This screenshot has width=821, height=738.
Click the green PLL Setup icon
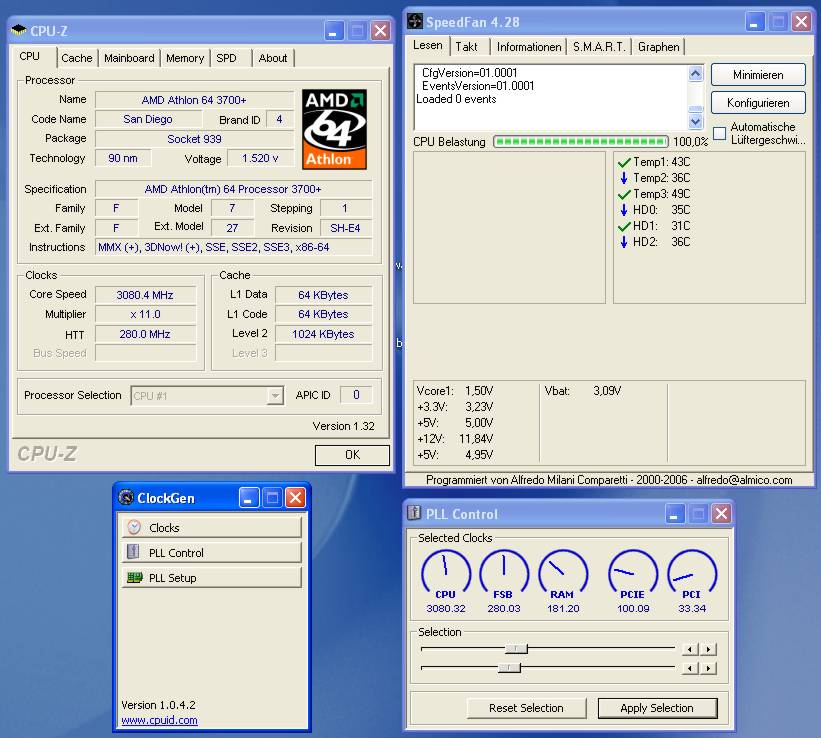pyautogui.click(x=135, y=577)
